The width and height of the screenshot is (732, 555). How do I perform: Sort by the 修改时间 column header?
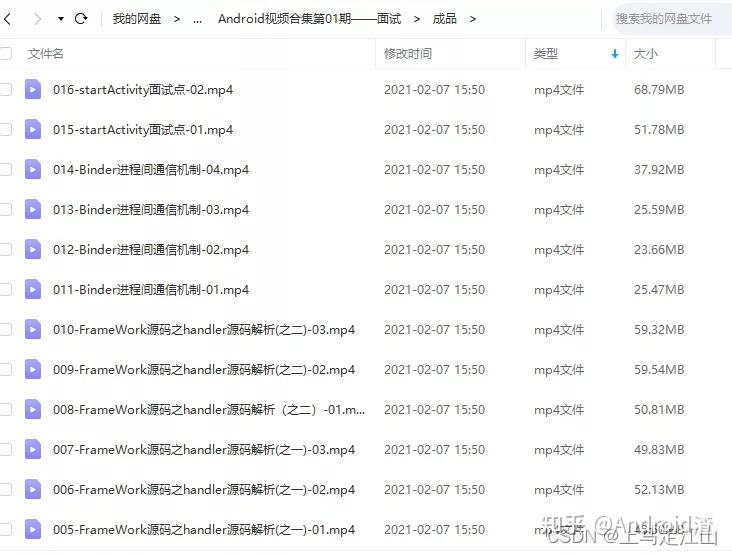(x=408, y=54)
